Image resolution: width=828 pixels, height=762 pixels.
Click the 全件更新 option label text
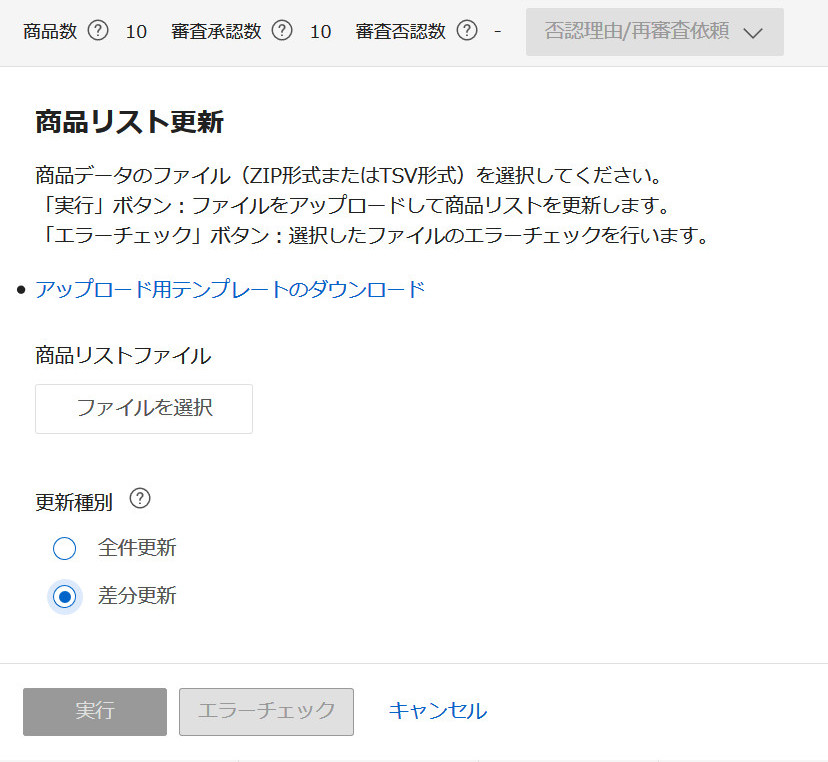[137, 548]
